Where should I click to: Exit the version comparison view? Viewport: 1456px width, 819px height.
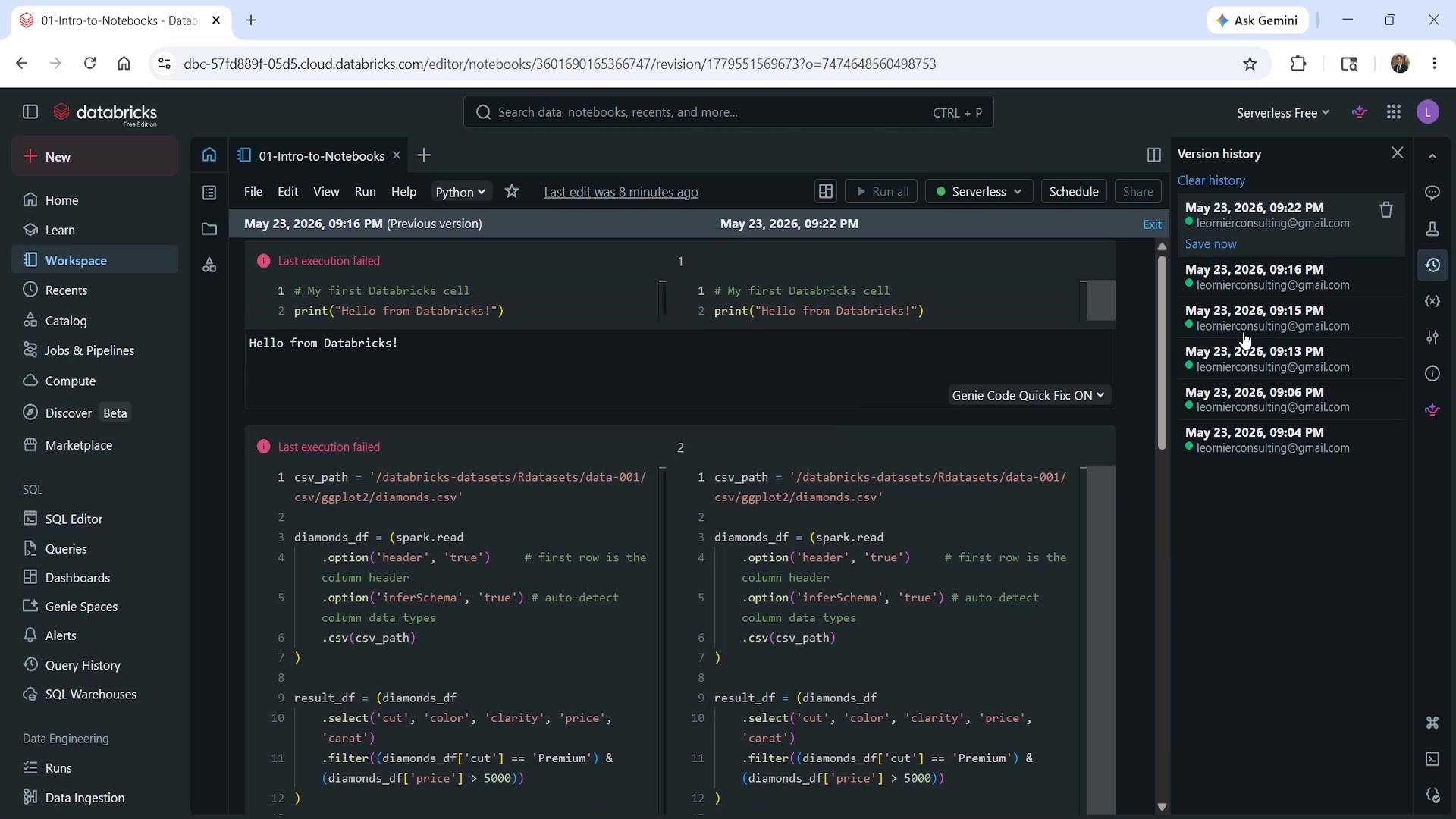click(x=1152, y=224)
